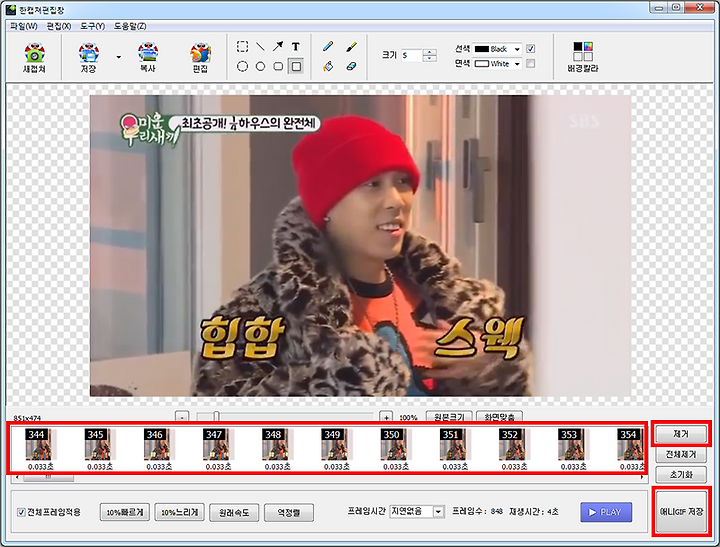Click the 애니GIF 저장 save button
Screen dimensions: 720x547
click(681, 511)
